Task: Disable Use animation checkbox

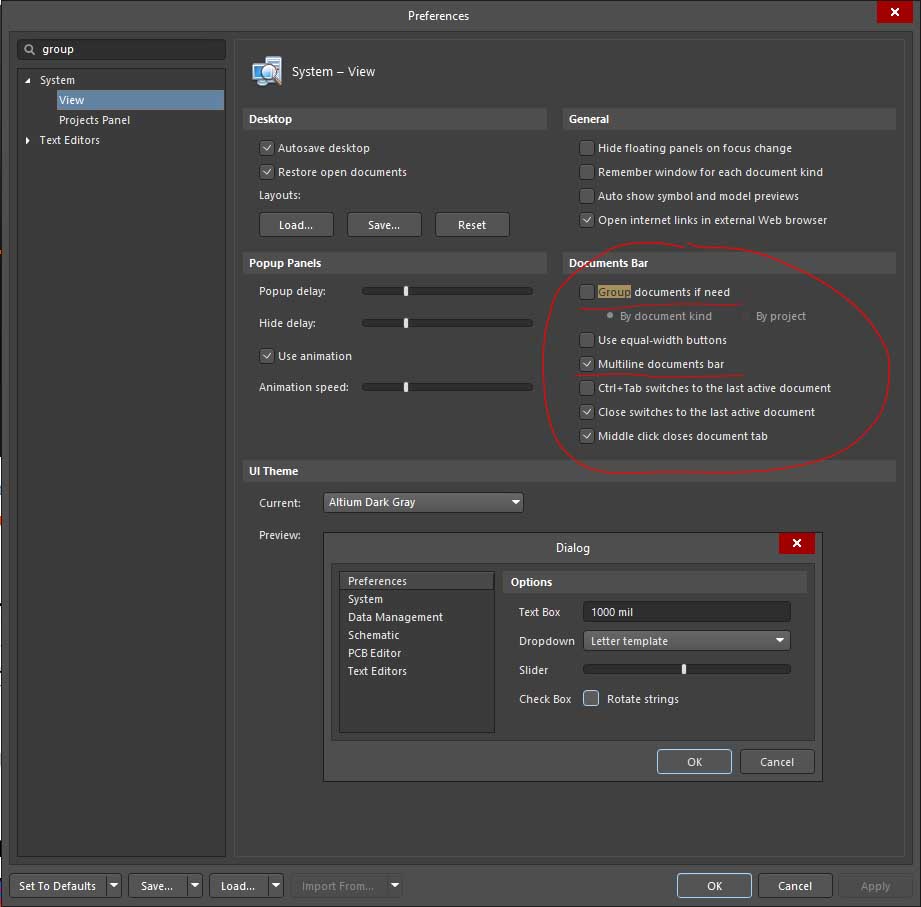Action: click(267, 356)
